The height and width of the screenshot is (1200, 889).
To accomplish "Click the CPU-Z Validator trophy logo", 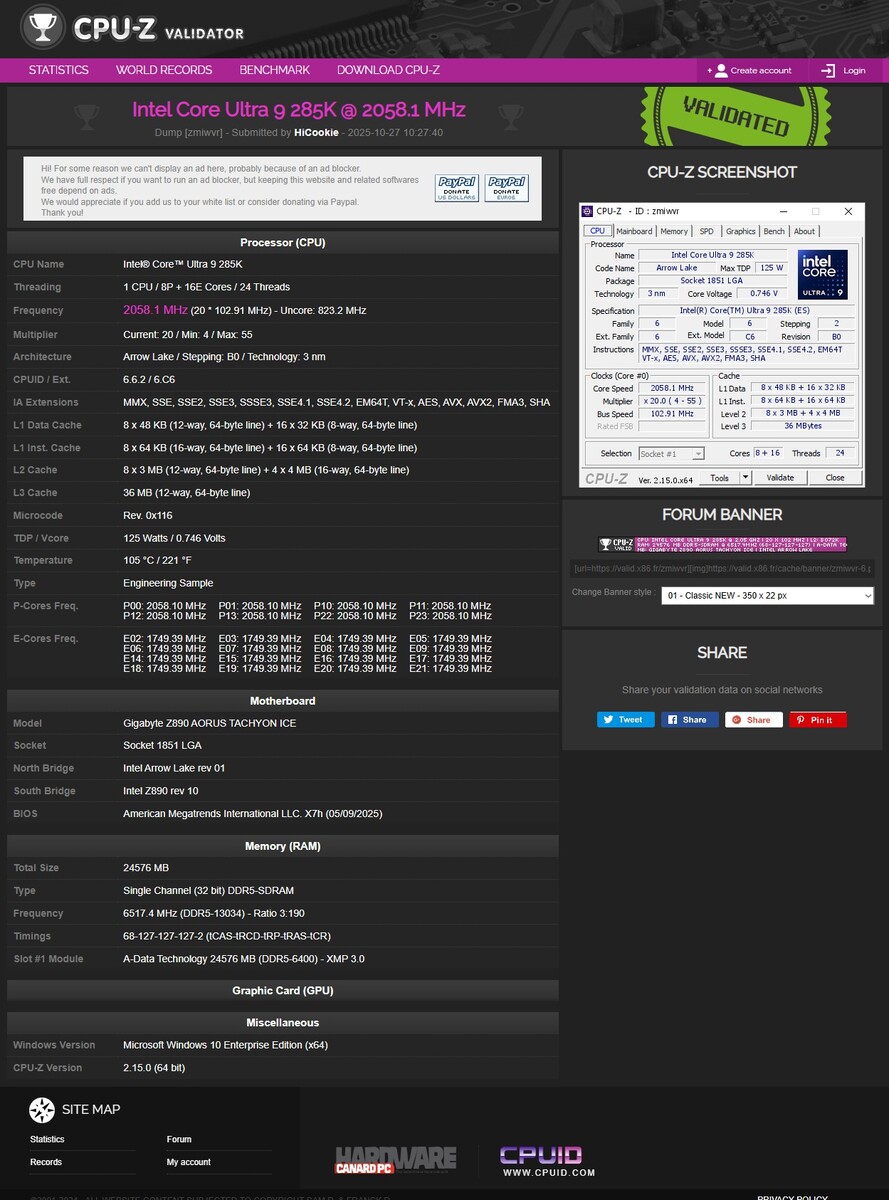I will (43, 28).
